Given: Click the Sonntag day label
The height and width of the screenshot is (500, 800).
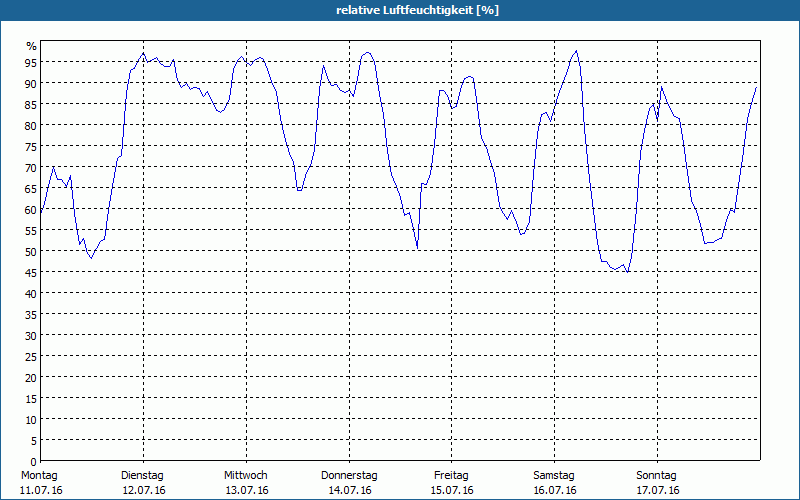Looking at the screenshot, I should tap(656, 475).
